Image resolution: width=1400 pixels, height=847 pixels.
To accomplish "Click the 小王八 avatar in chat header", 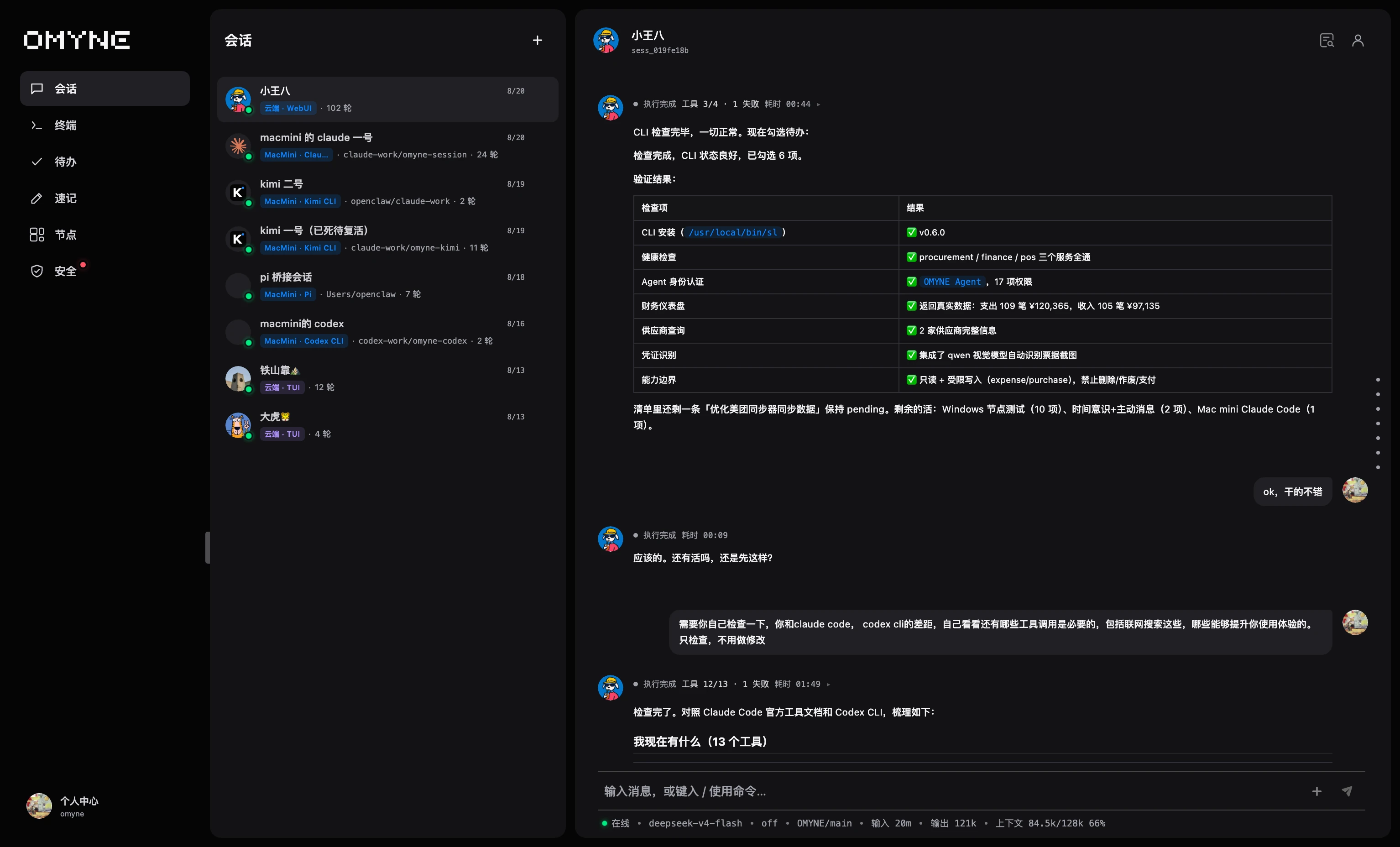I will pos(606,40).
